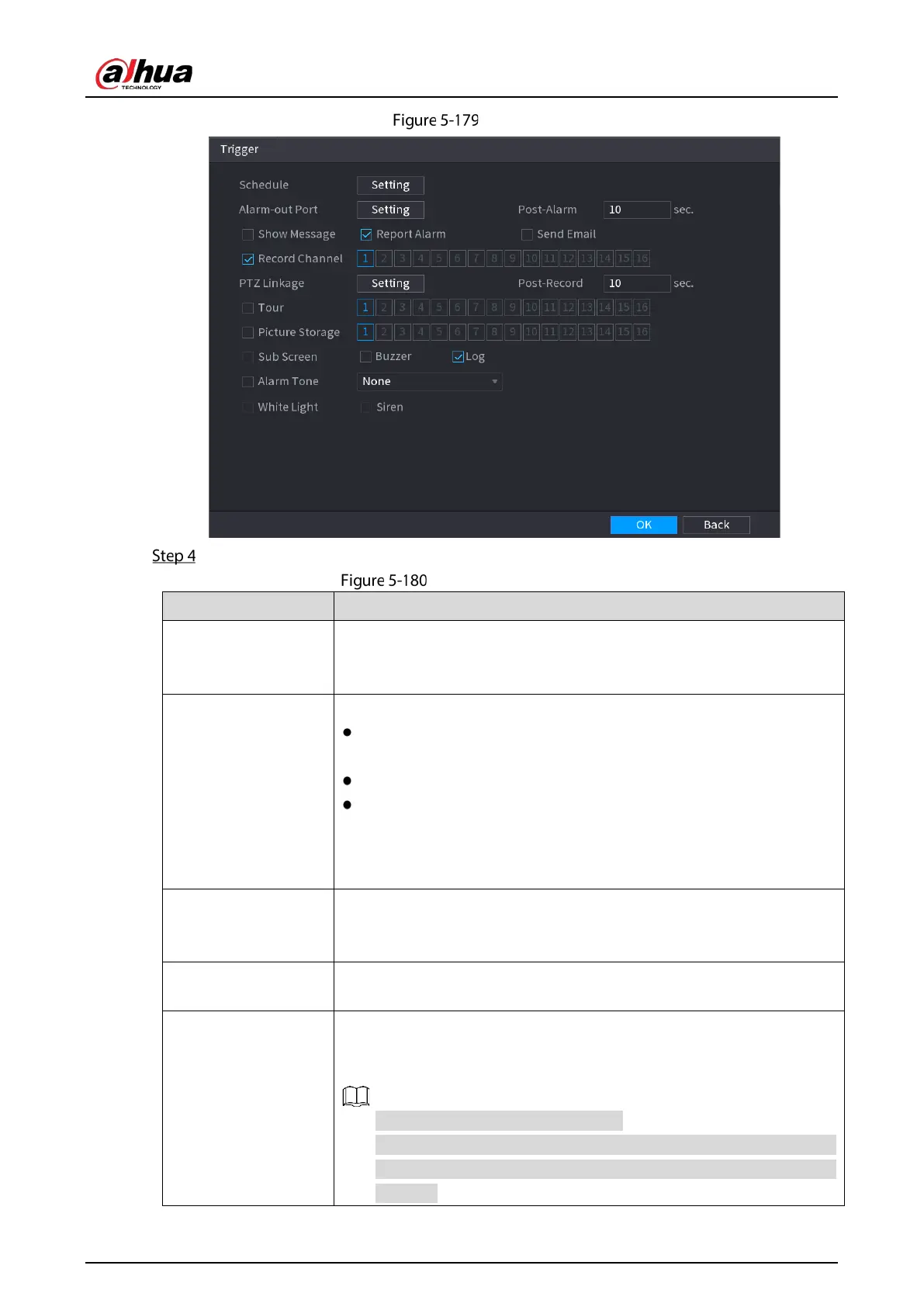
Task: Click the Post-Record seconds input field
Action: pyautogui.click(x=637, y=283)
